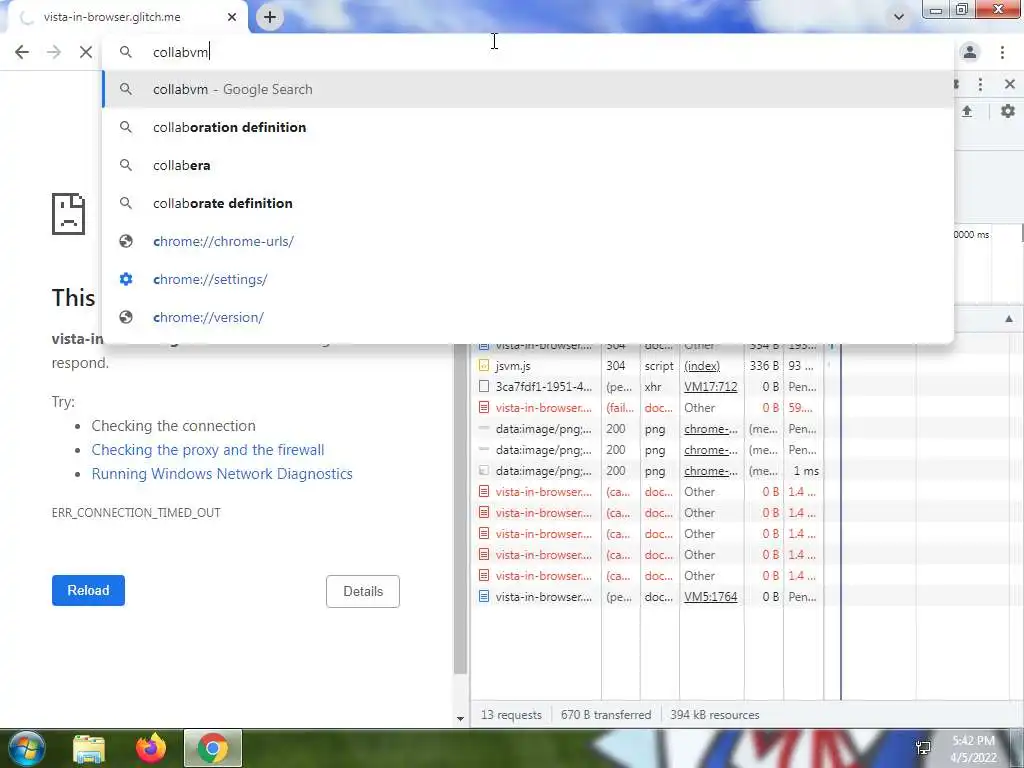Click the Details button
Image resolution: width=1024 pixels, height=768 pixels.
tap(363, 591)
